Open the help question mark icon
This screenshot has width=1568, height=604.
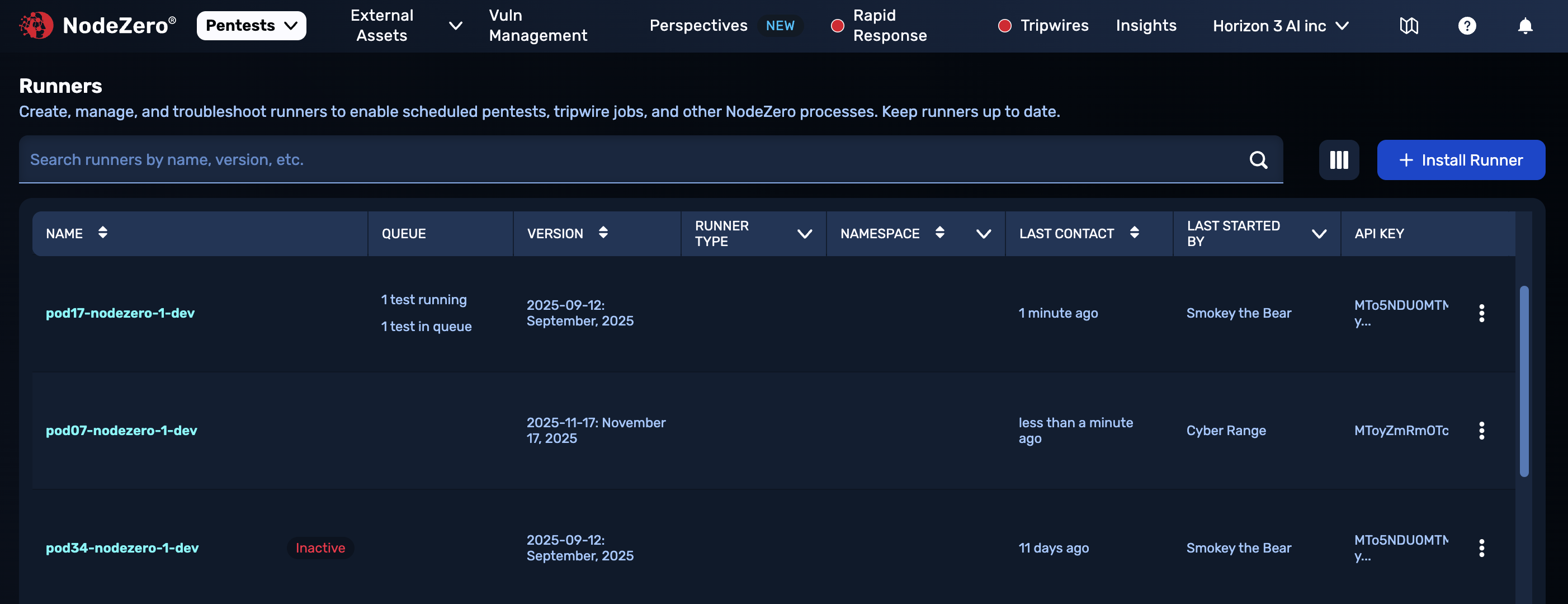tap(1467, 26)
